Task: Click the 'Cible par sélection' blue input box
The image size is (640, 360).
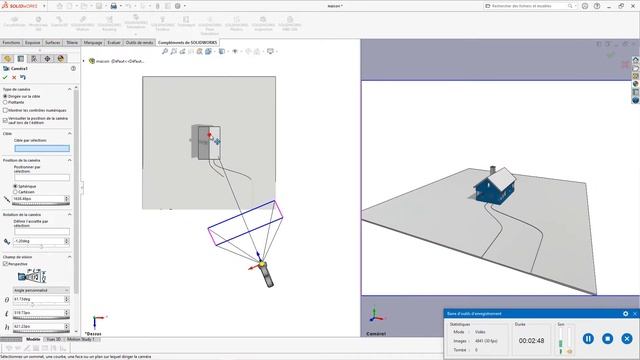Action: (x=42, y=149)
